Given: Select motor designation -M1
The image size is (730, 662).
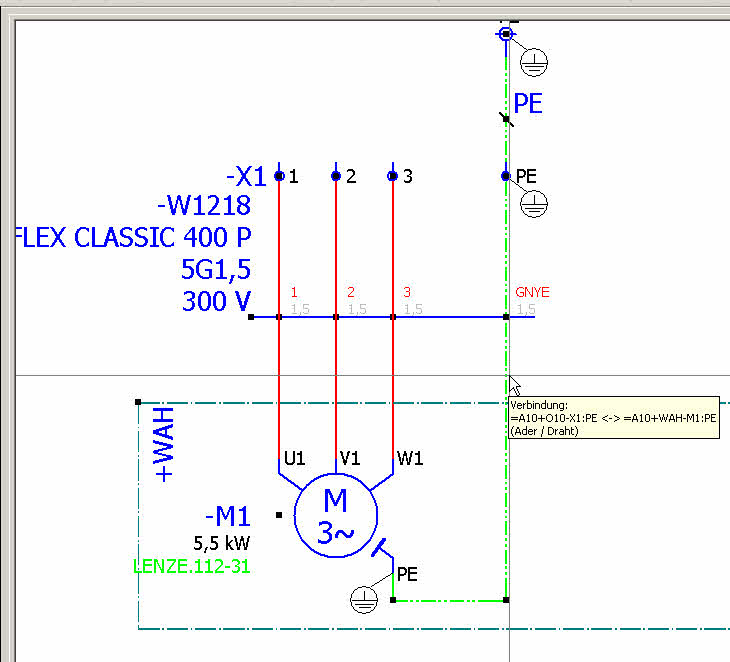Looking at the screenshot, I should click(x=228, y=516).
